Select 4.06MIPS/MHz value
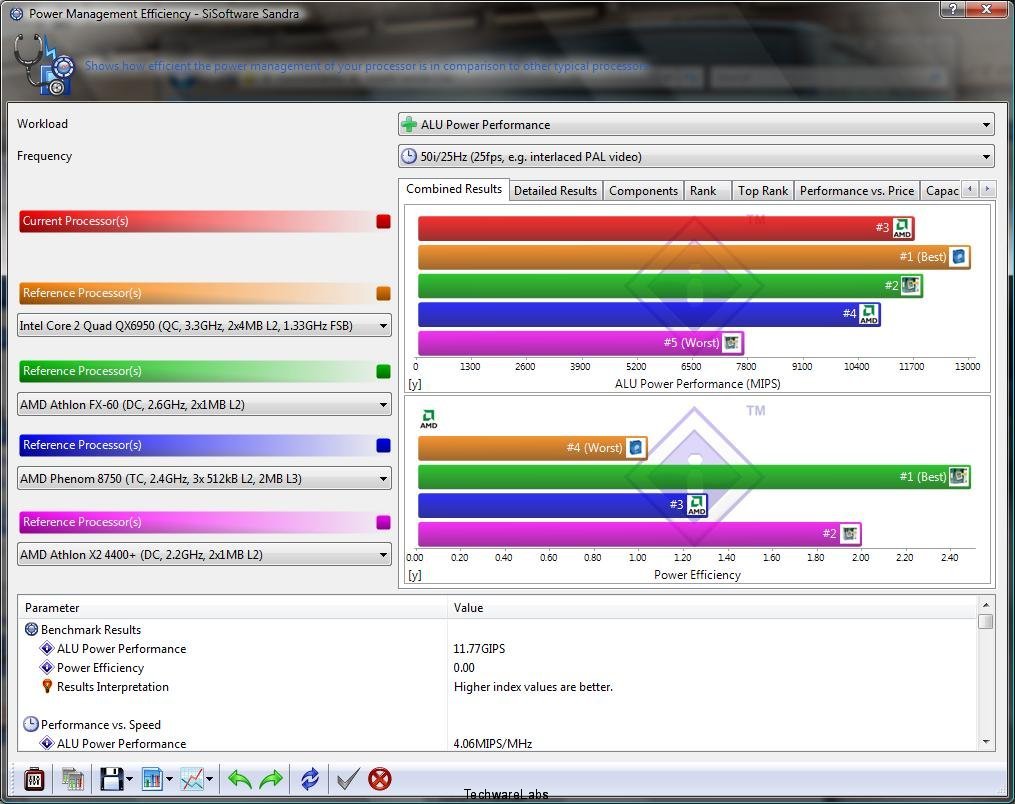The height and width of the screenshot is (804, 1015). point(493,744)
